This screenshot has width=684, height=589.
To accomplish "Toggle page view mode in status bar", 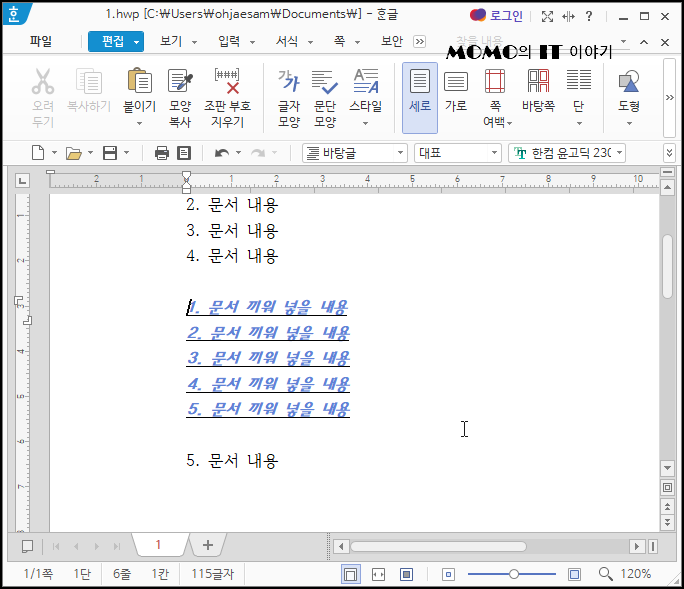I will coord(350,574).
